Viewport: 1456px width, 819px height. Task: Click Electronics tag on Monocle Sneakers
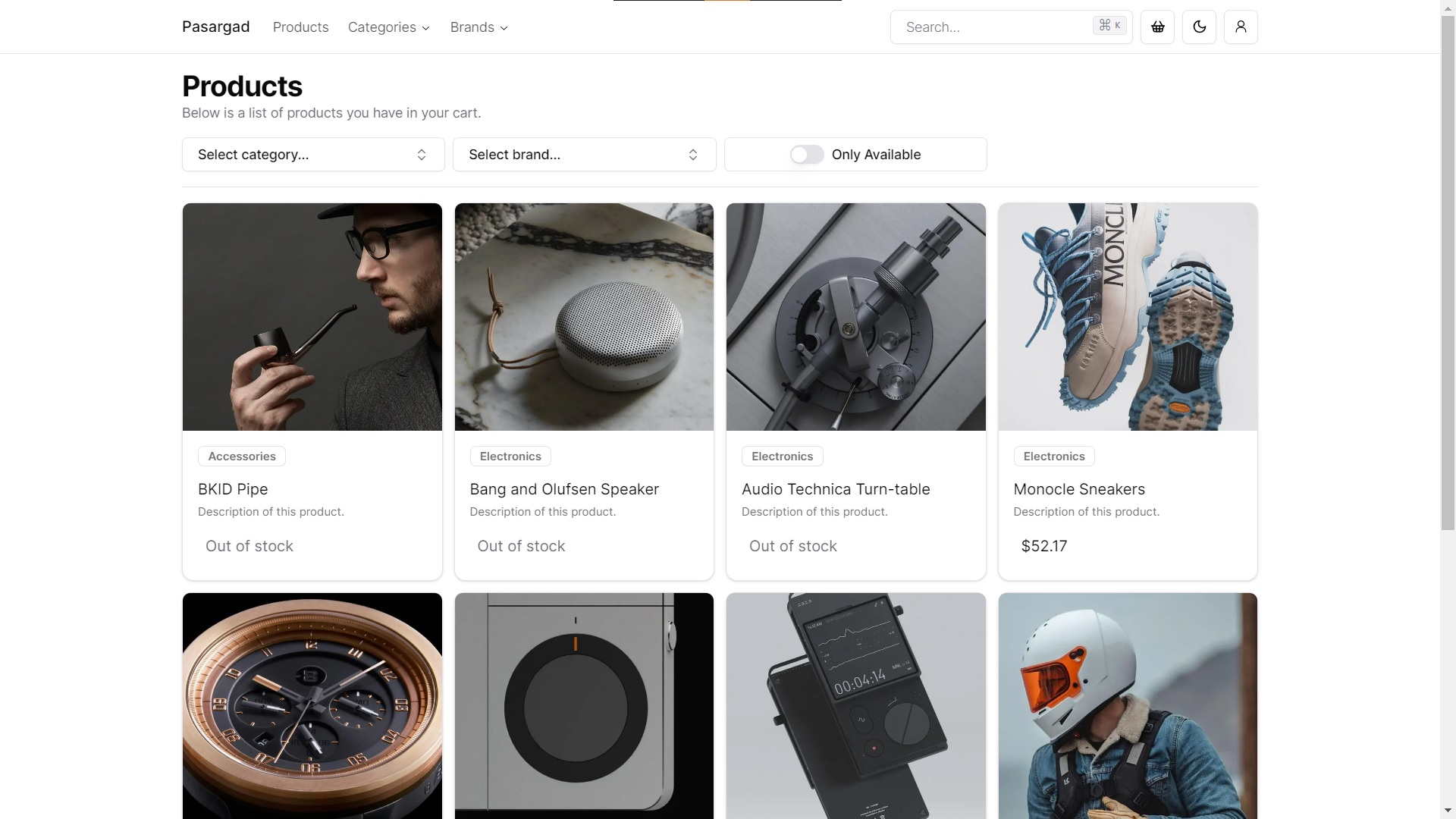pyautogui.click(x=1053, y=457)
